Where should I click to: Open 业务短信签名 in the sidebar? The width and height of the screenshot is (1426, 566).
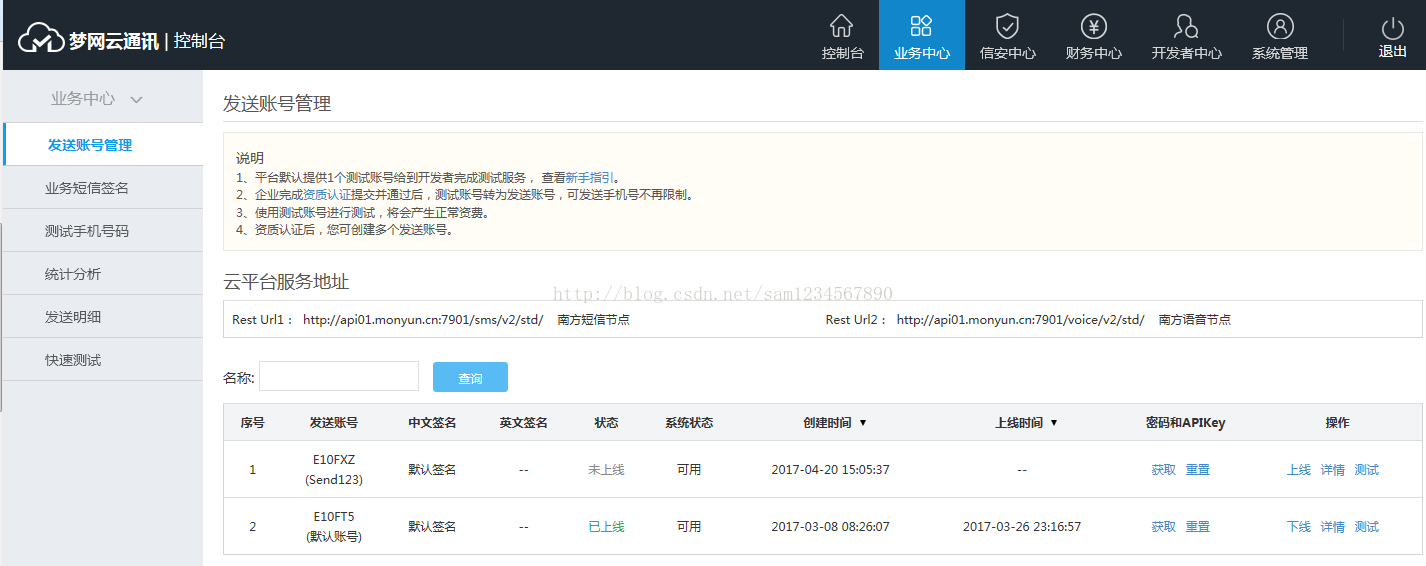[x=103, y=188]
